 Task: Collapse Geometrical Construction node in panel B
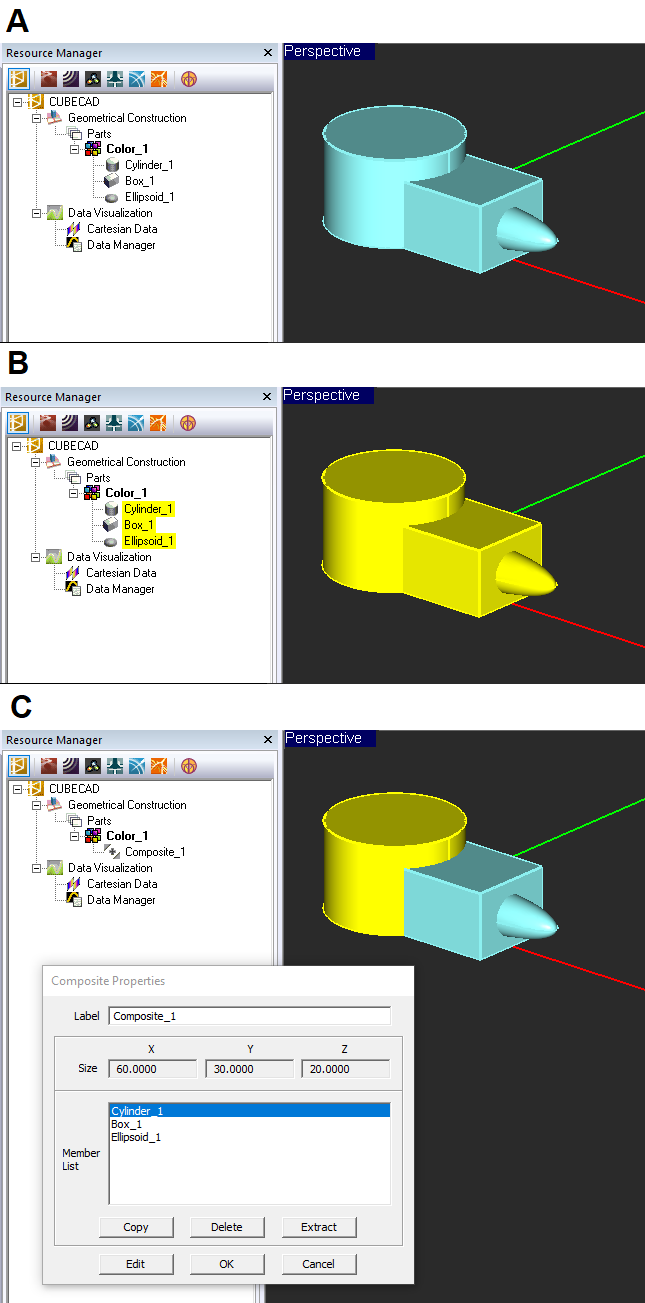click(35, 462)
